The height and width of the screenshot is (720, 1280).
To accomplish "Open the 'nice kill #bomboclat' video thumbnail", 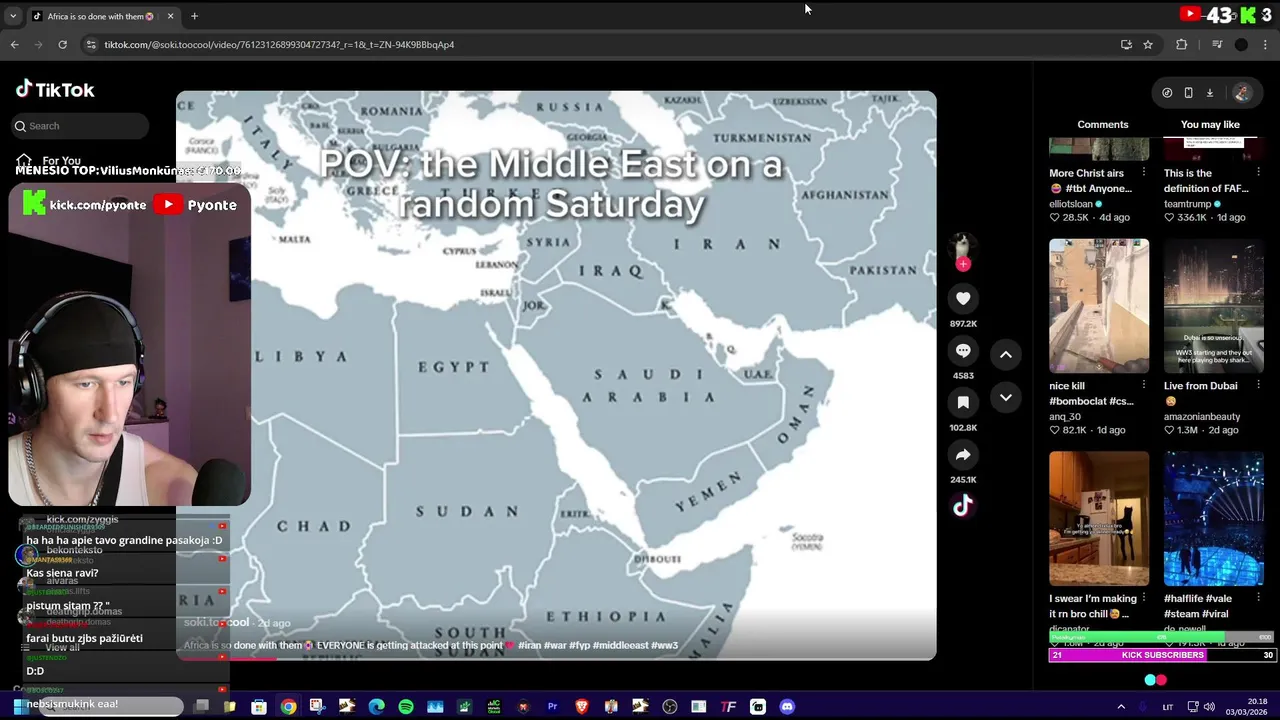I will click(1099, 305).
